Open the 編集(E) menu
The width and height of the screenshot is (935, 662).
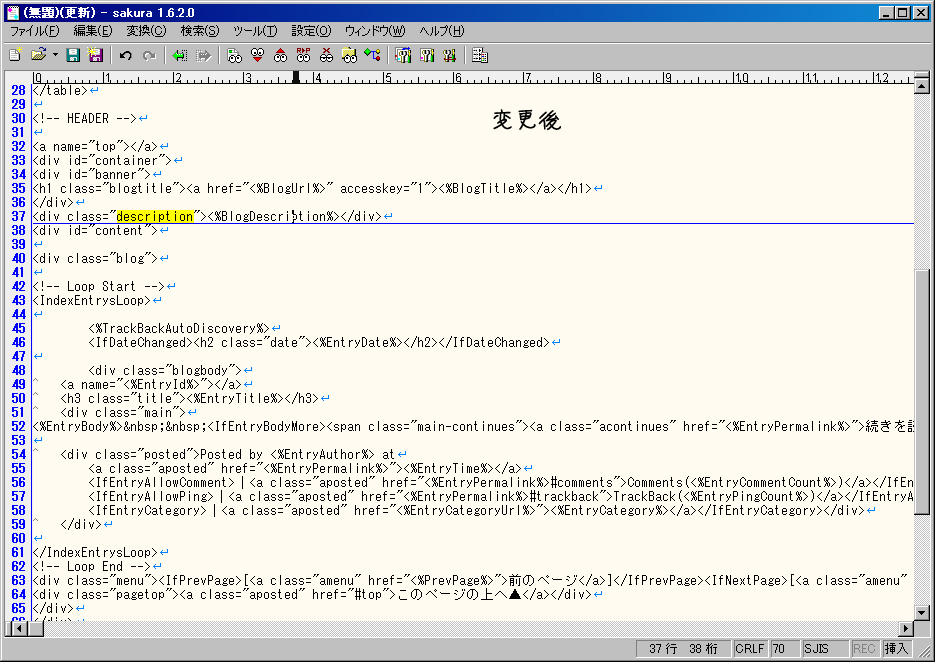(x=92, y=31)
